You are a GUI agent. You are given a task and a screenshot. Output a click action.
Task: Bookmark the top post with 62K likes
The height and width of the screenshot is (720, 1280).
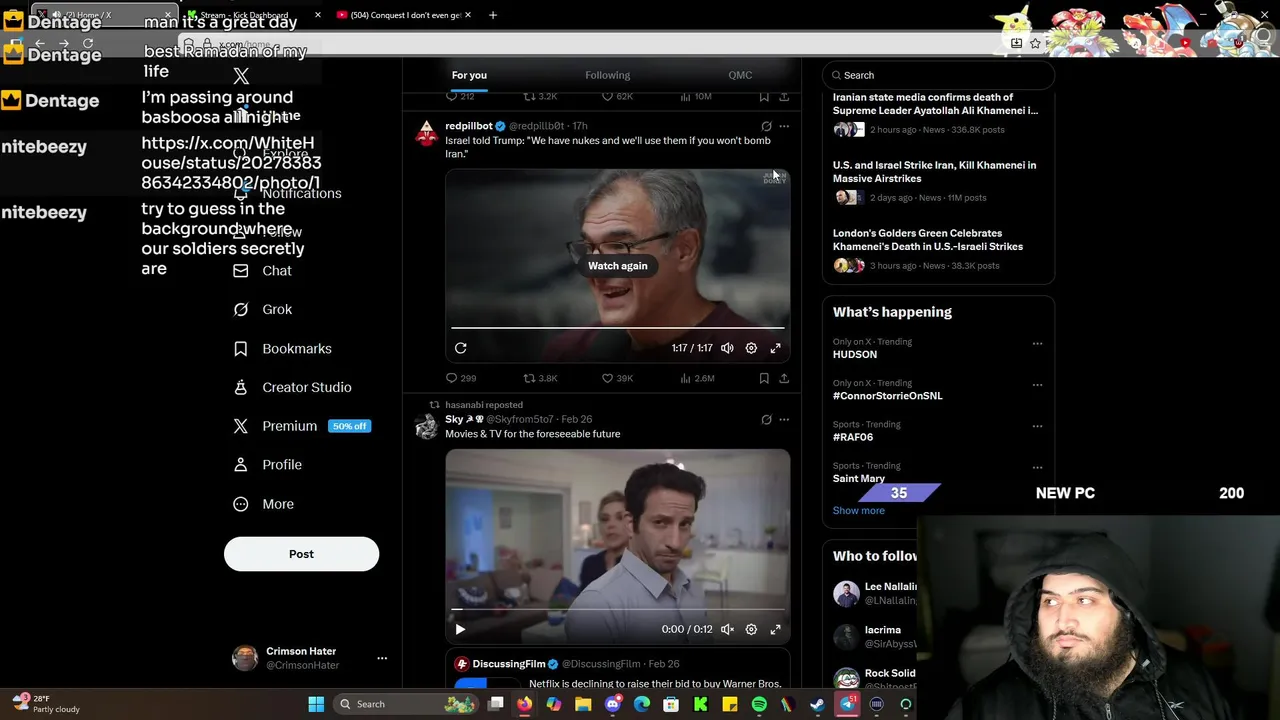click(764, 97)
